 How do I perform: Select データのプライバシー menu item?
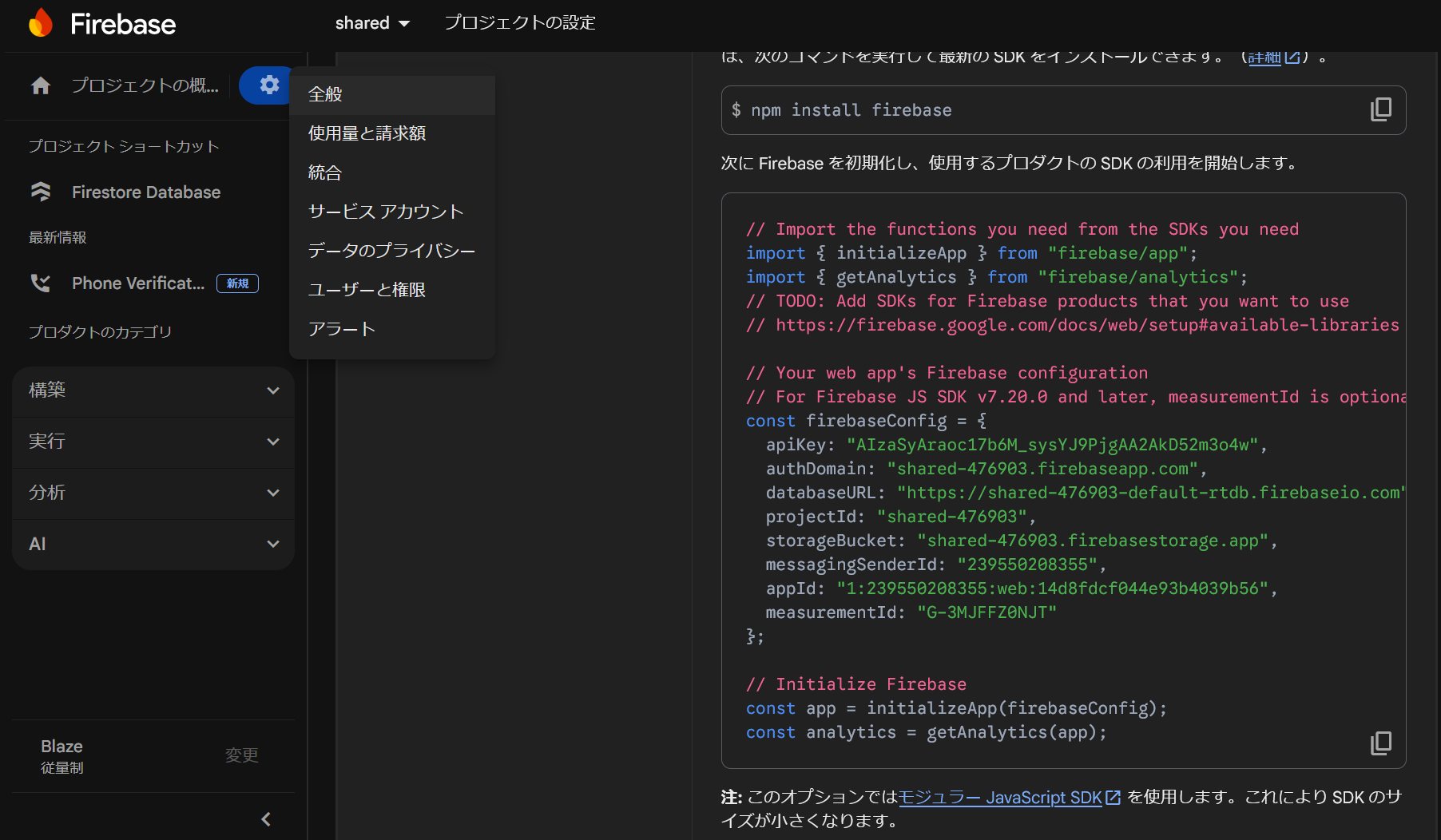pos(392,251)
